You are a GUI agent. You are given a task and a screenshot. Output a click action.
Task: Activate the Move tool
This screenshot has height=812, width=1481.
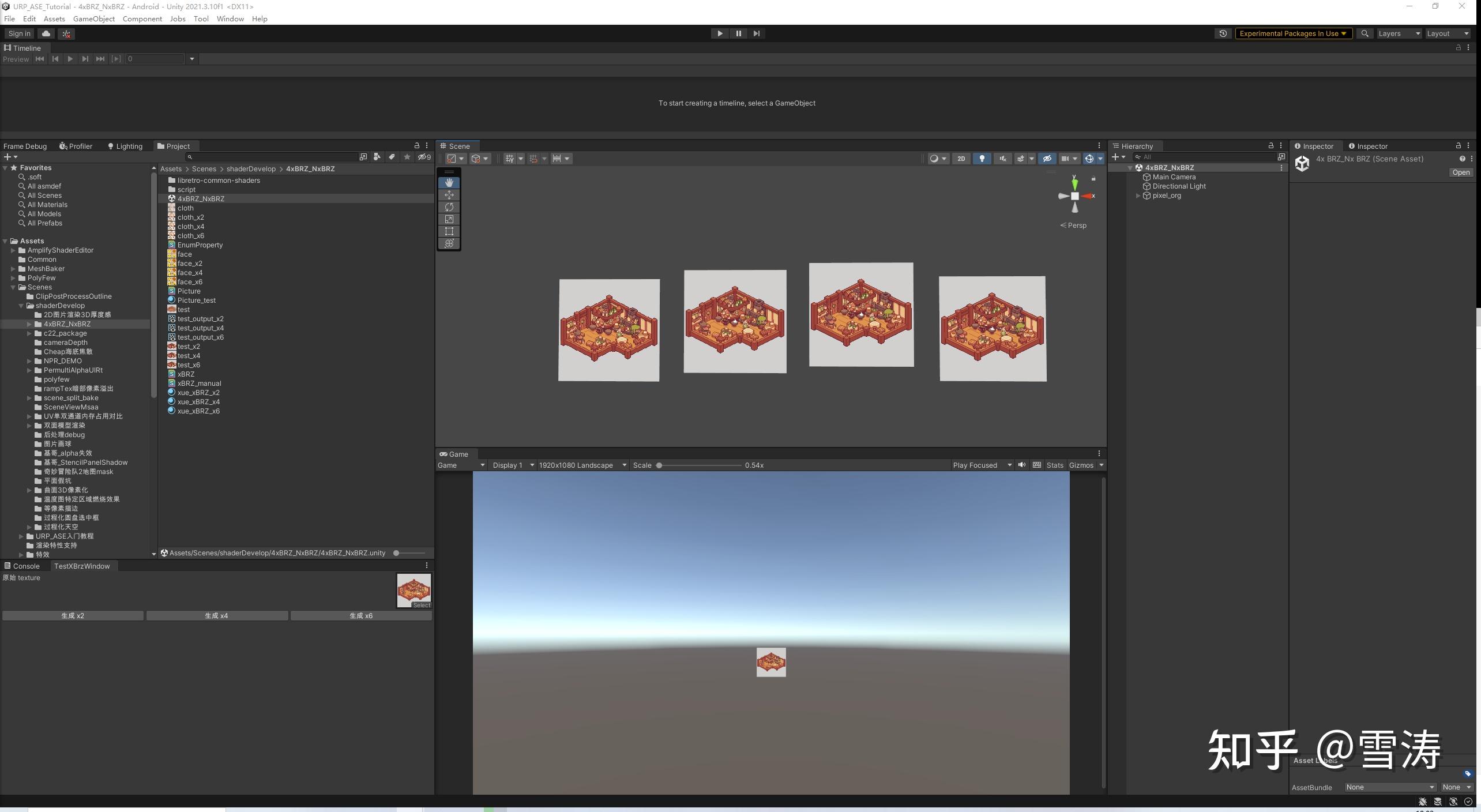tap(449, 195)
